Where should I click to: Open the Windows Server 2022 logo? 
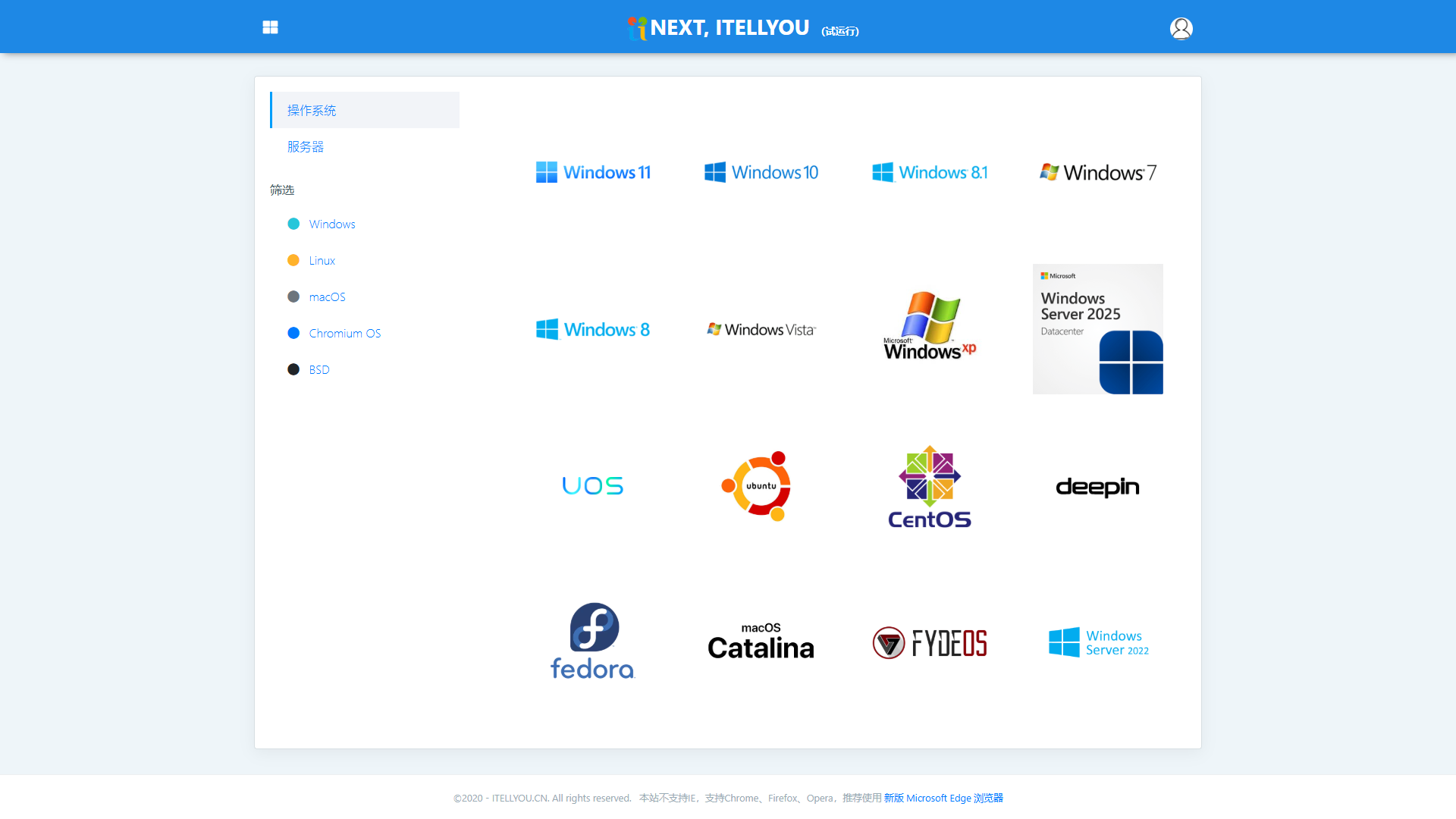[1098, 642]
